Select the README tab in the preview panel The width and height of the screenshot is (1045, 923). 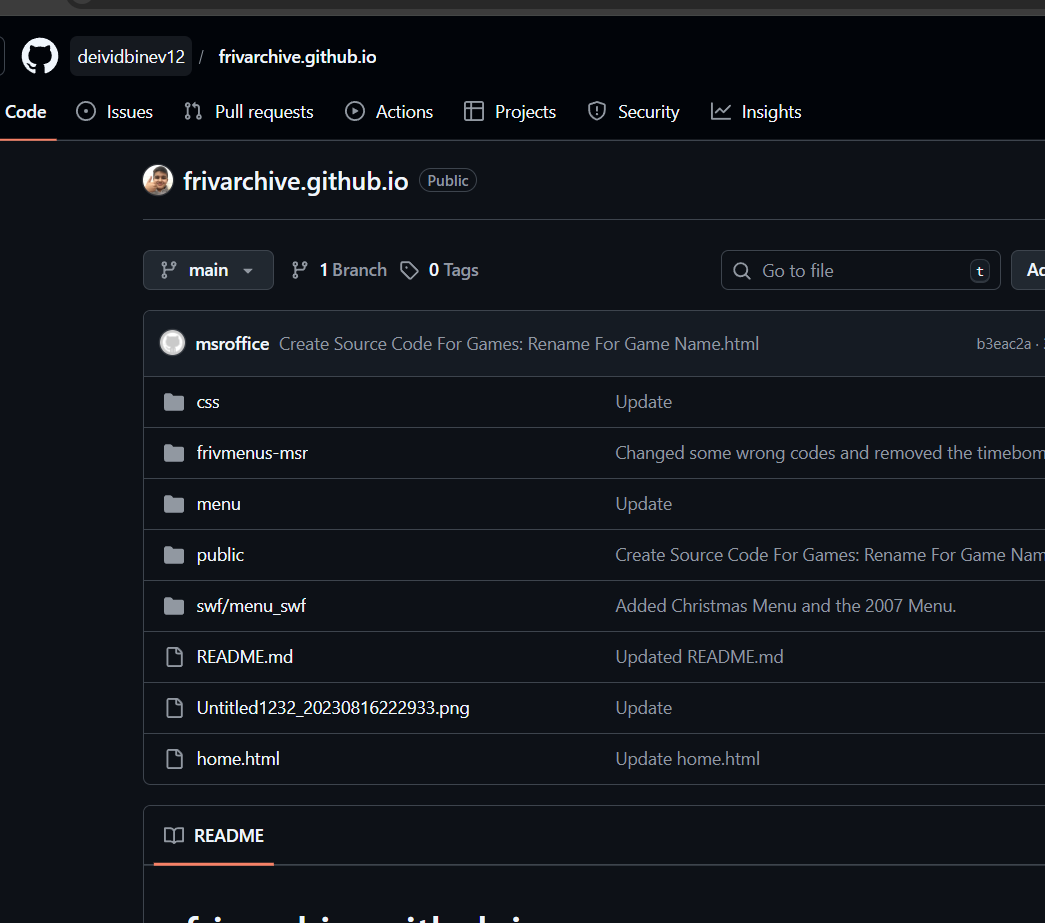click(214, 836)
